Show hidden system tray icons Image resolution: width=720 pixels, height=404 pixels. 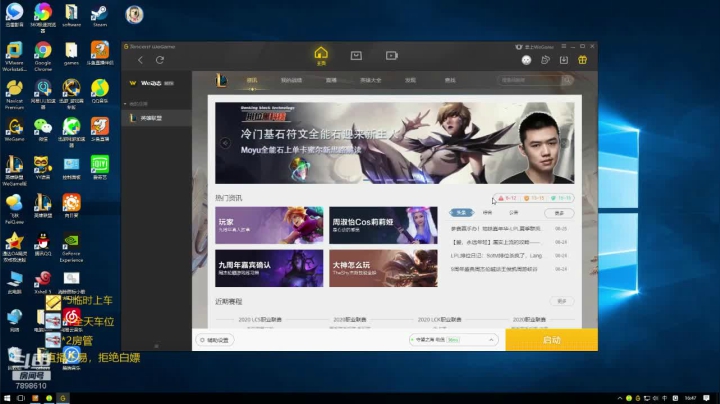click(x=619, y=398)
